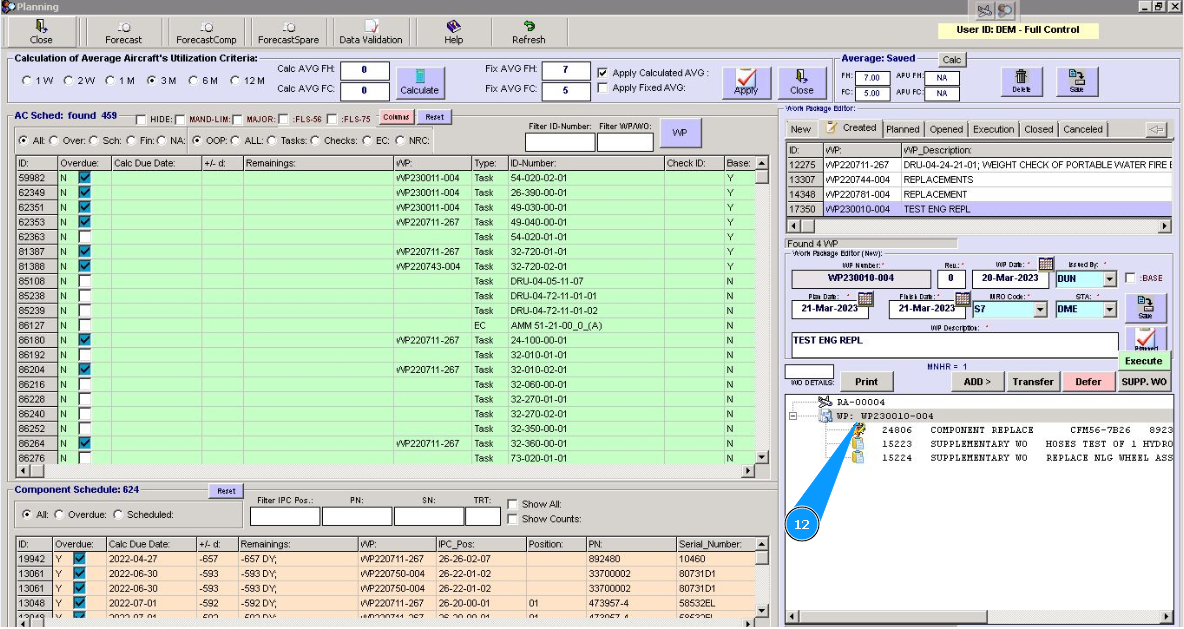1184x629 pixels.
Task: Enable the Apply Fixed AVG checkbox
Action: (x=602, y=88)
